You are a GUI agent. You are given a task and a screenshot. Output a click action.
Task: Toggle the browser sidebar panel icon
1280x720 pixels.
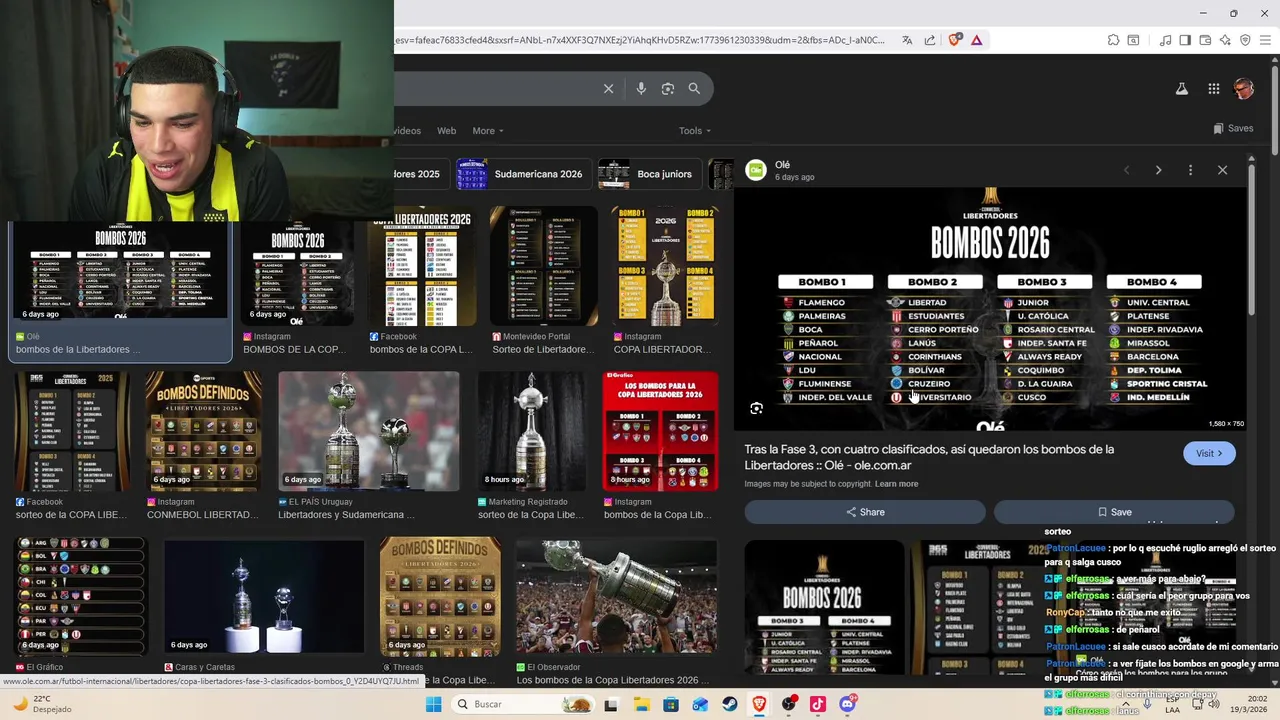[1185, 40]
